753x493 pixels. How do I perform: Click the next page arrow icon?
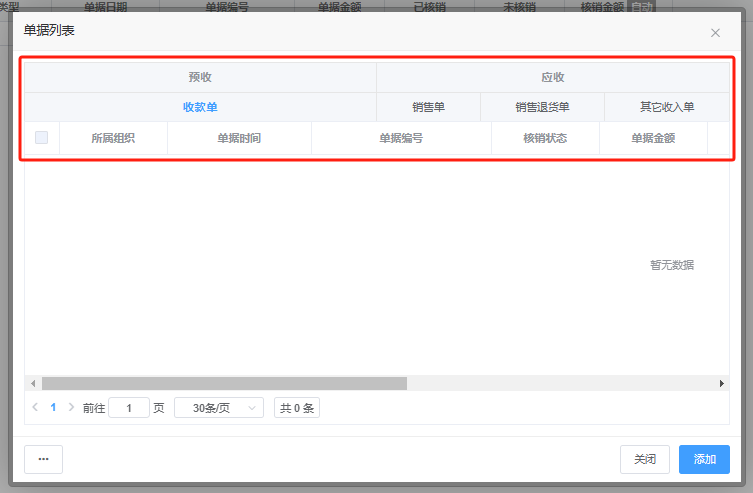71,407
